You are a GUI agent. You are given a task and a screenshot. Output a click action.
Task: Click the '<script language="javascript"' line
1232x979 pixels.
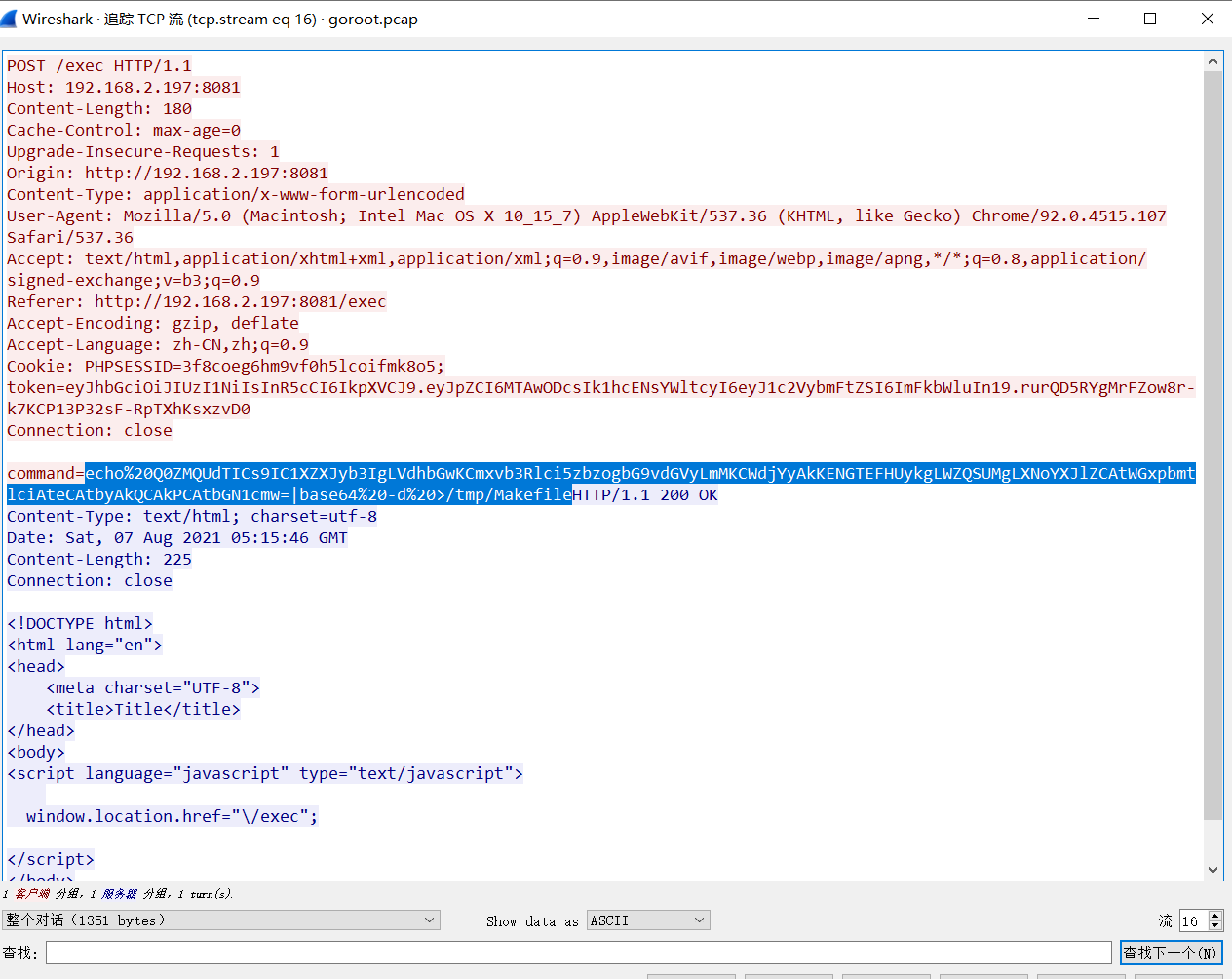coord(265,773)
